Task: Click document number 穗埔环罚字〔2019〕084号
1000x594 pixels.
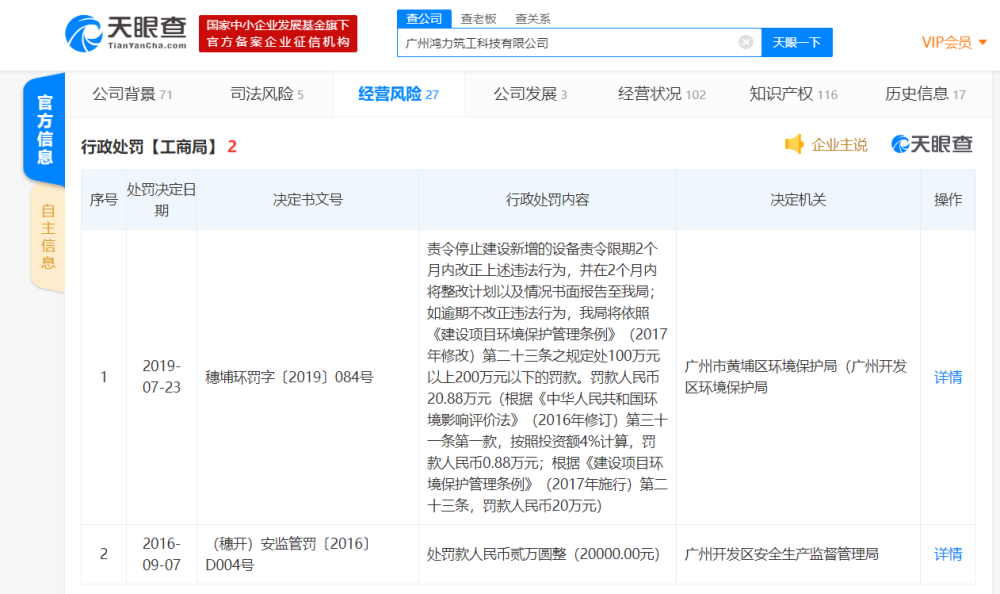Action: tap(289, 377)
